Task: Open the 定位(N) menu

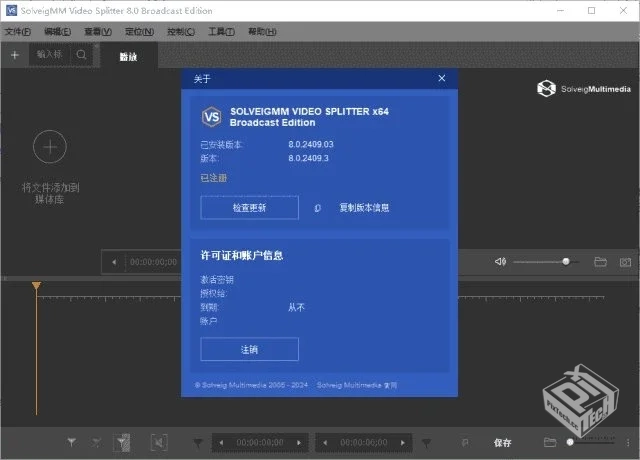Action: (140, 31)
